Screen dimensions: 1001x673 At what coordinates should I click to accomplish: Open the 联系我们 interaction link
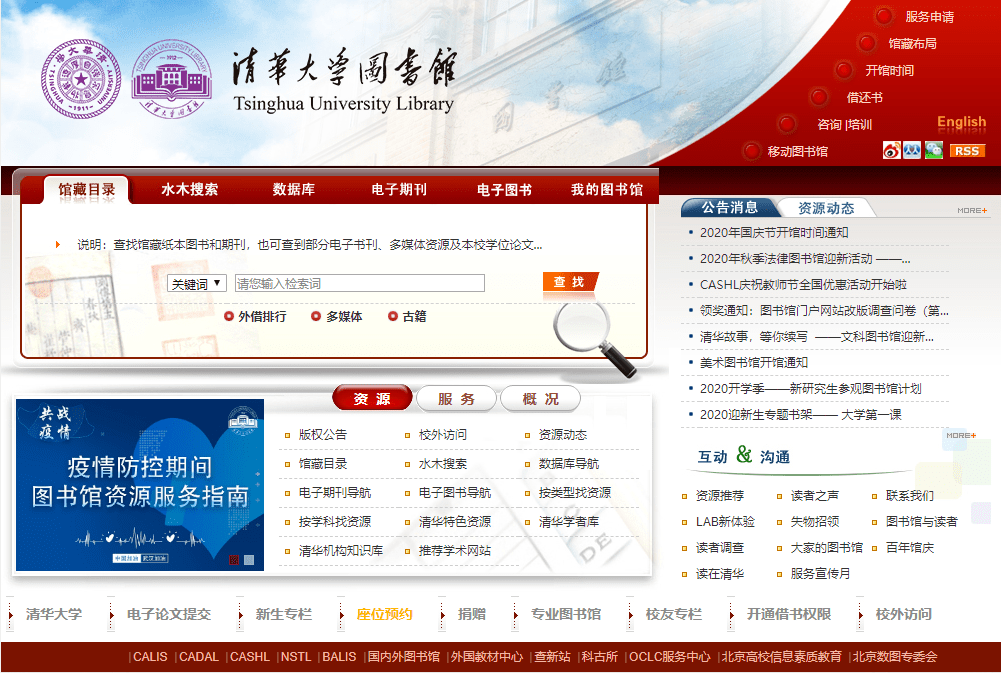[x=910, y=495]
